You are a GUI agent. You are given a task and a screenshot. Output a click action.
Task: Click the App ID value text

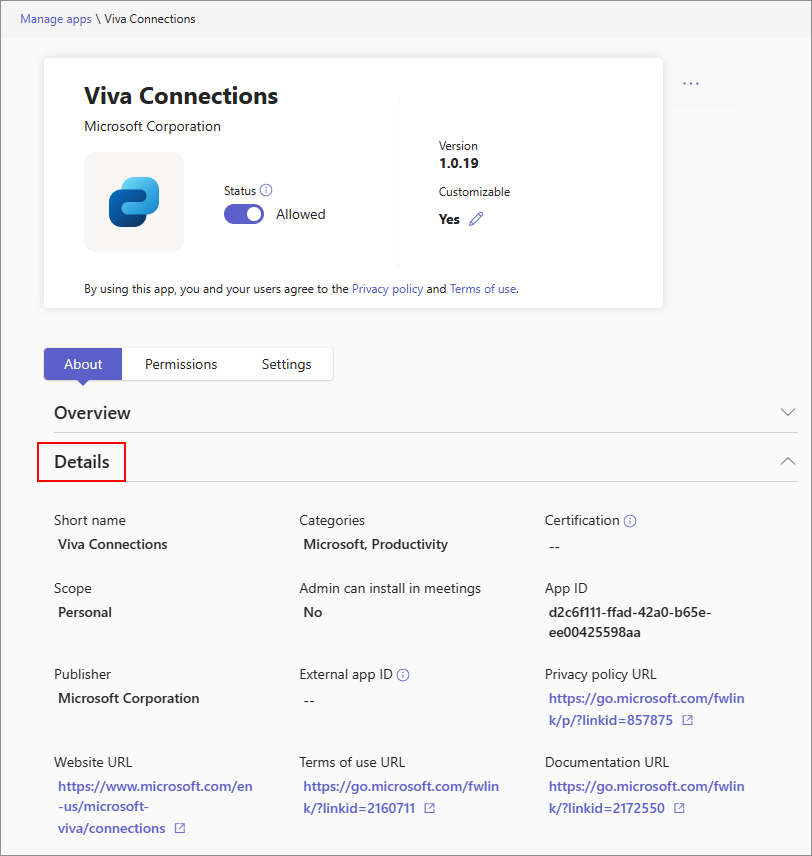click(630, 622)
